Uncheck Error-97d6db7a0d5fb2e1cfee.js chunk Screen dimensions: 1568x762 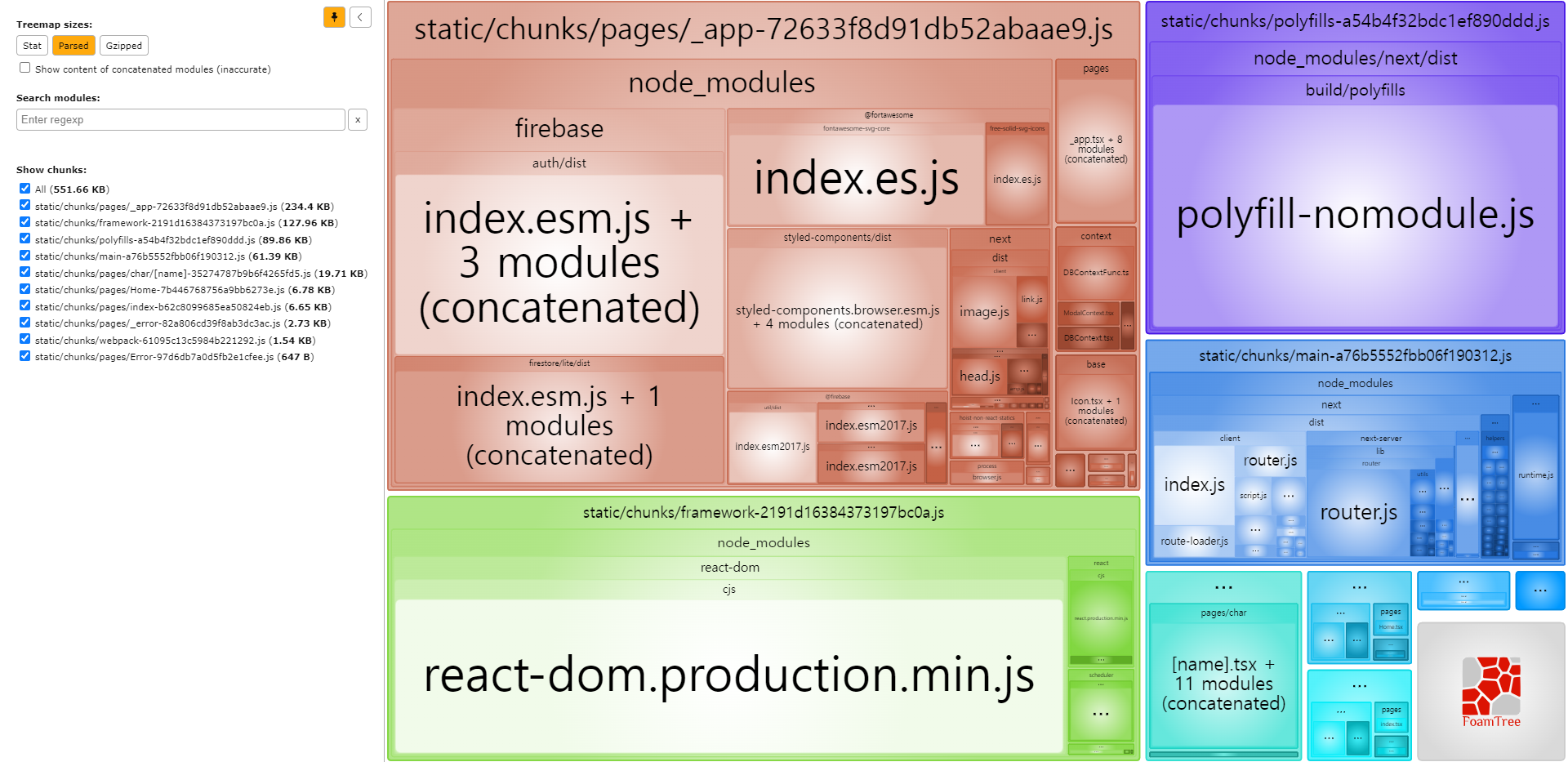point(24,356)
